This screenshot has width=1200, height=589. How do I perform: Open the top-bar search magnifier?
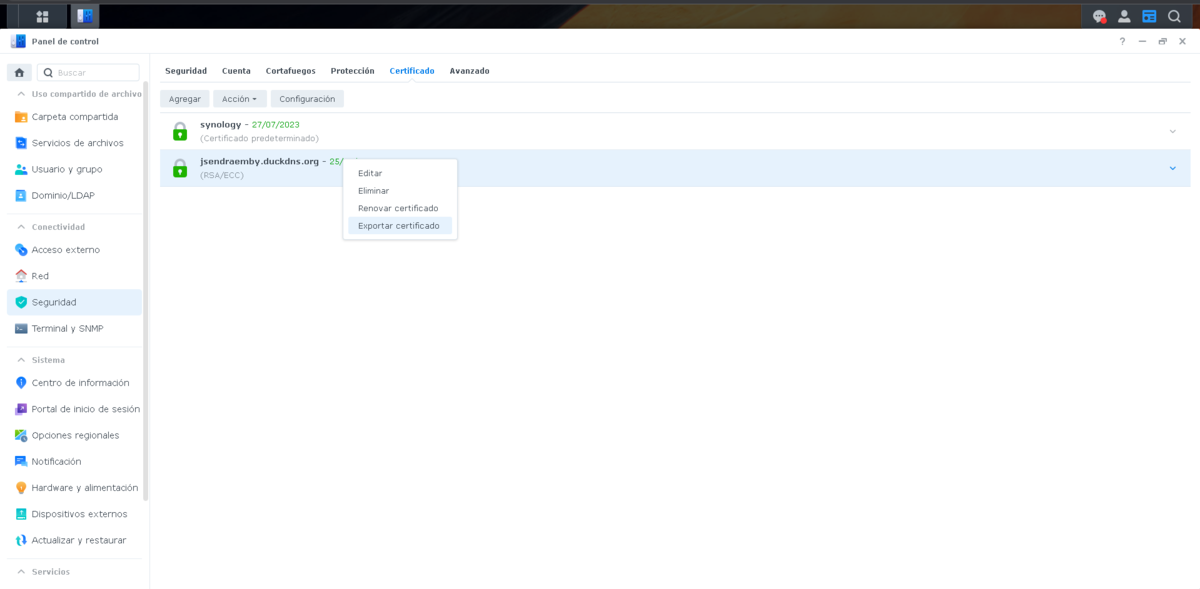(x=1174, y=16)
